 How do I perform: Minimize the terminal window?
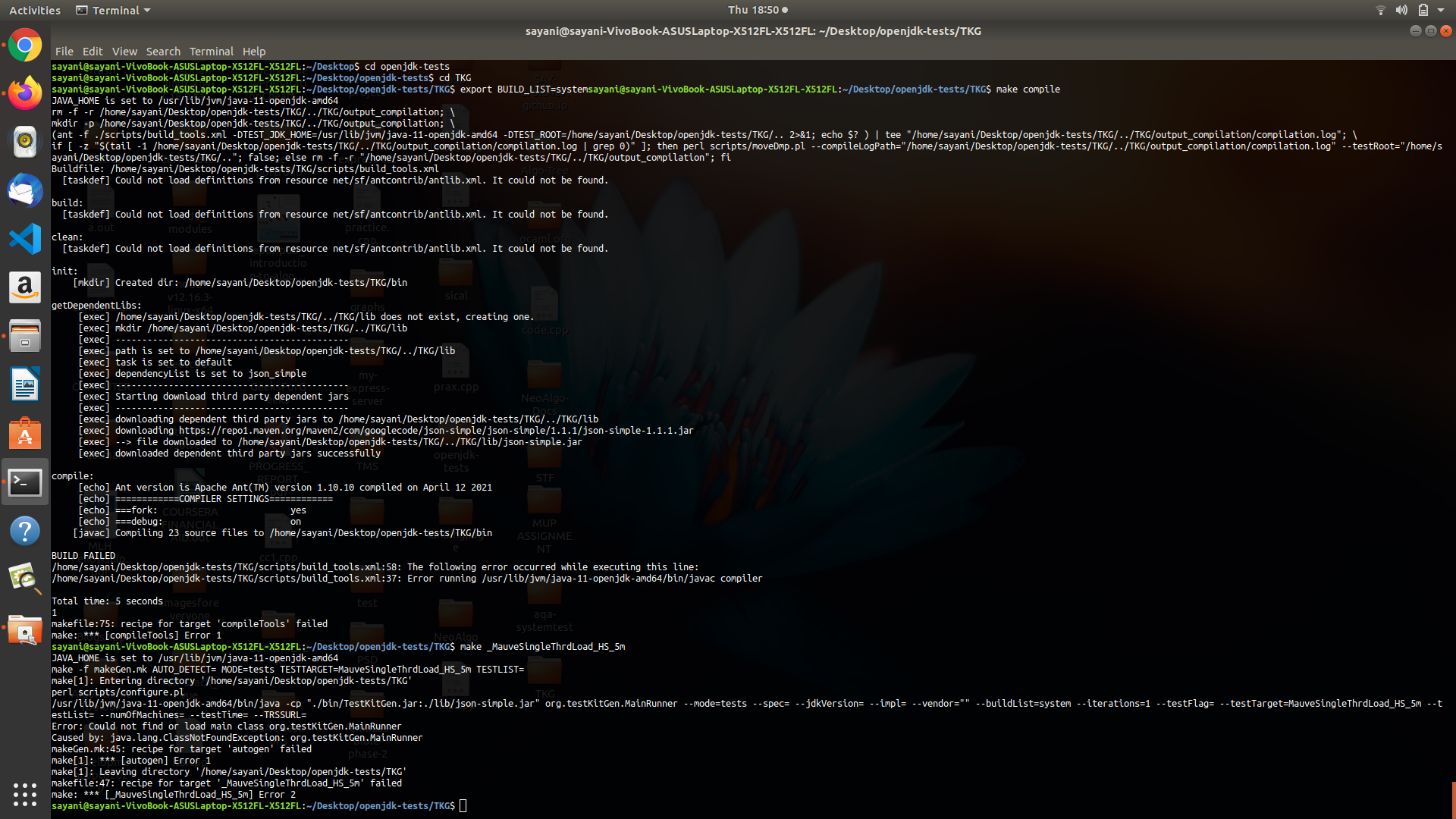pyautogui.click(x=1415, y=31)
